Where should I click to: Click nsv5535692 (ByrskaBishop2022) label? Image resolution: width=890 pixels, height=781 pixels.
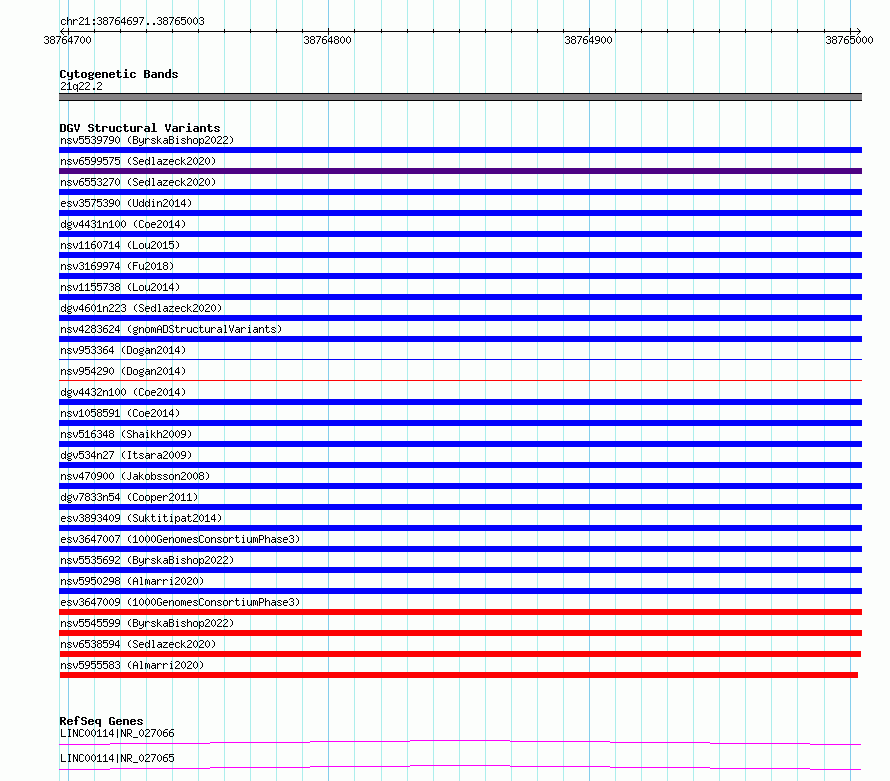147,560
